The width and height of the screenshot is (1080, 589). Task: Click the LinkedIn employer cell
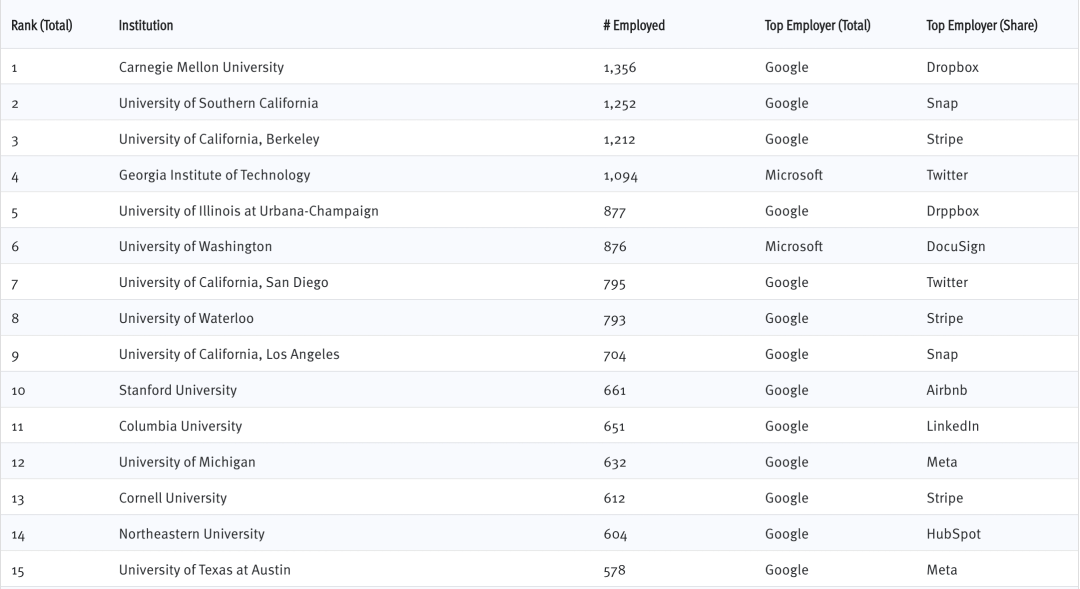pyautogui.click(x=953, y=426)
